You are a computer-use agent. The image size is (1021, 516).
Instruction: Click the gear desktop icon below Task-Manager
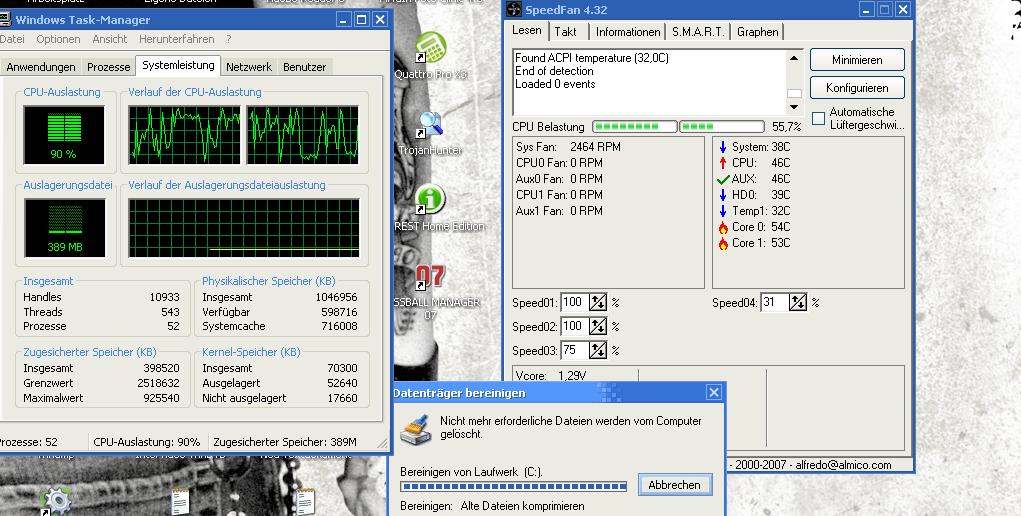click(57, 501)
